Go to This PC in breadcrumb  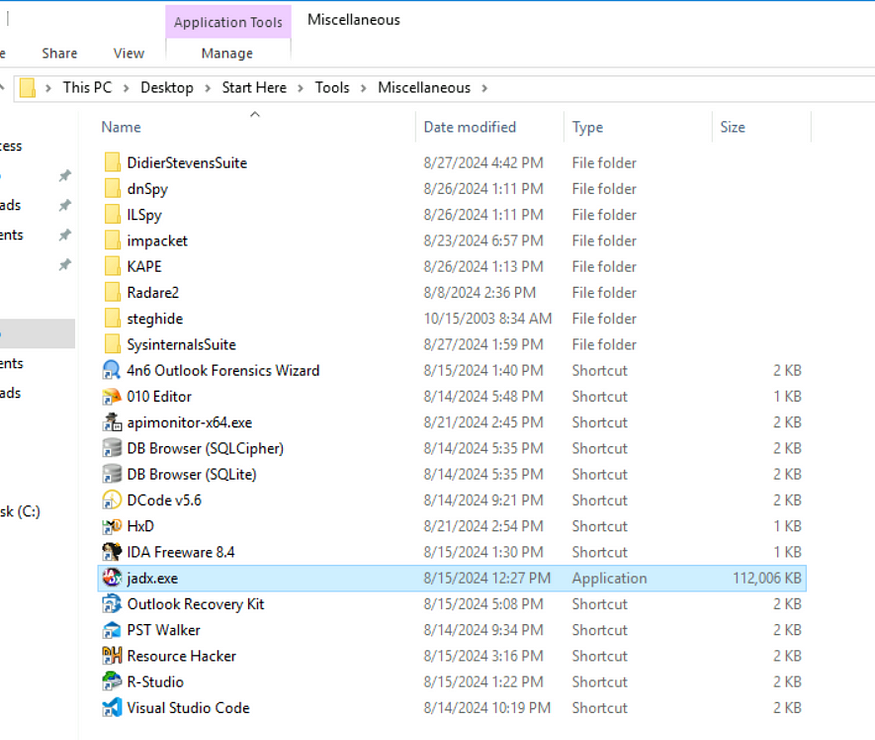87,88
